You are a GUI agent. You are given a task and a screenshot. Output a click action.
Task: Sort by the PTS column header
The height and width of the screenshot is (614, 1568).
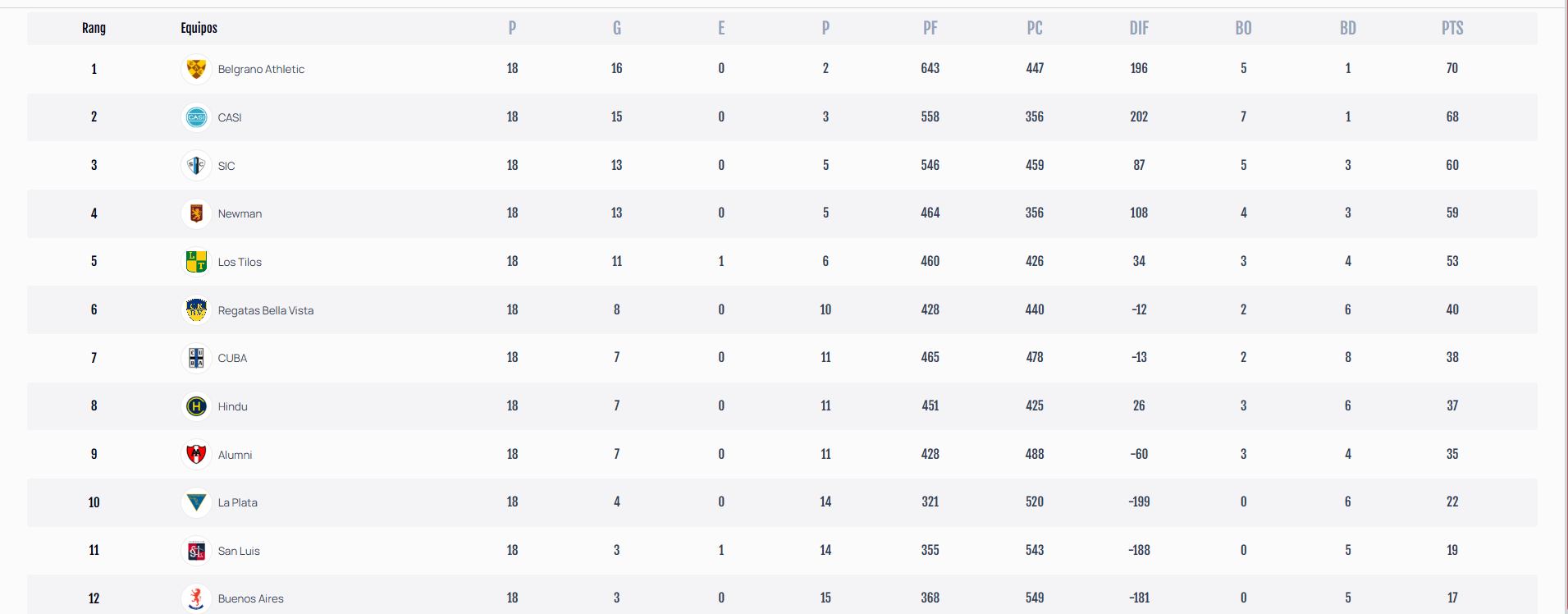click(1452, 28)
